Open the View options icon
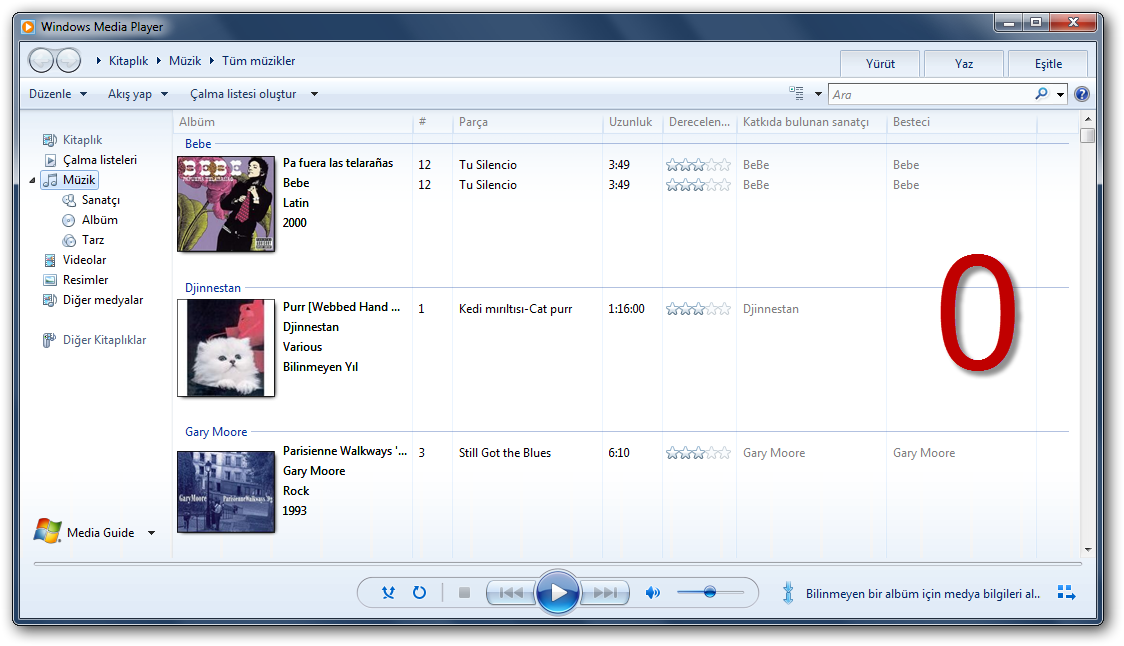 pos(796,93)
